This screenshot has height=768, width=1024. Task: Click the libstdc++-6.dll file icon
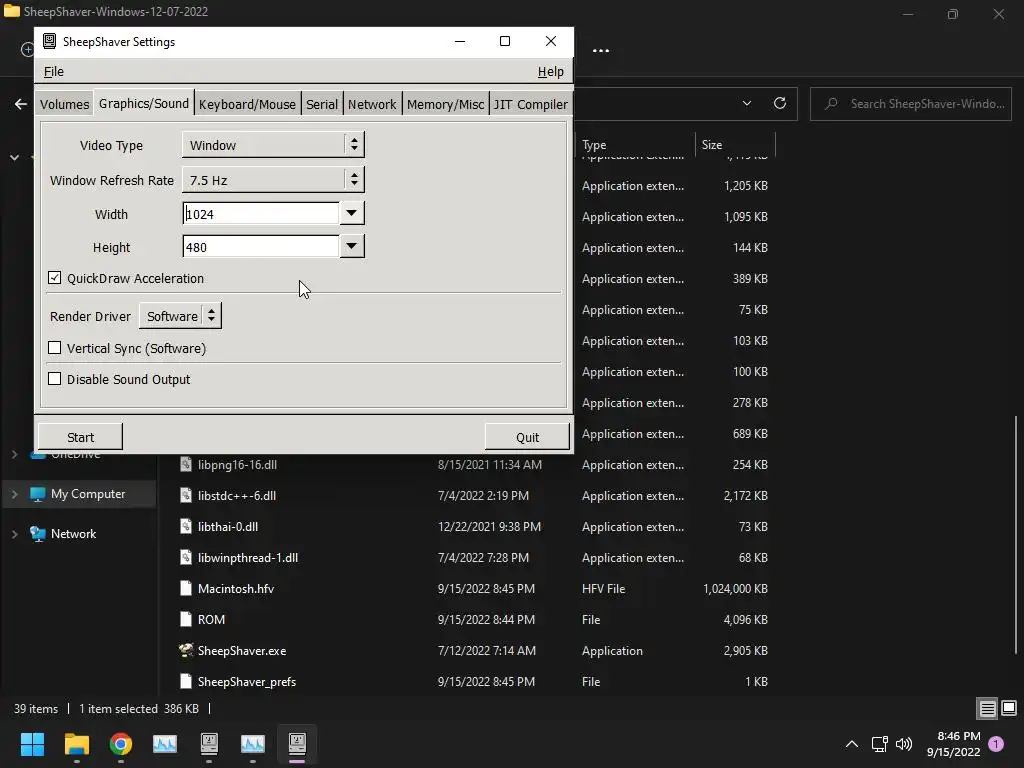click(186, 496)
